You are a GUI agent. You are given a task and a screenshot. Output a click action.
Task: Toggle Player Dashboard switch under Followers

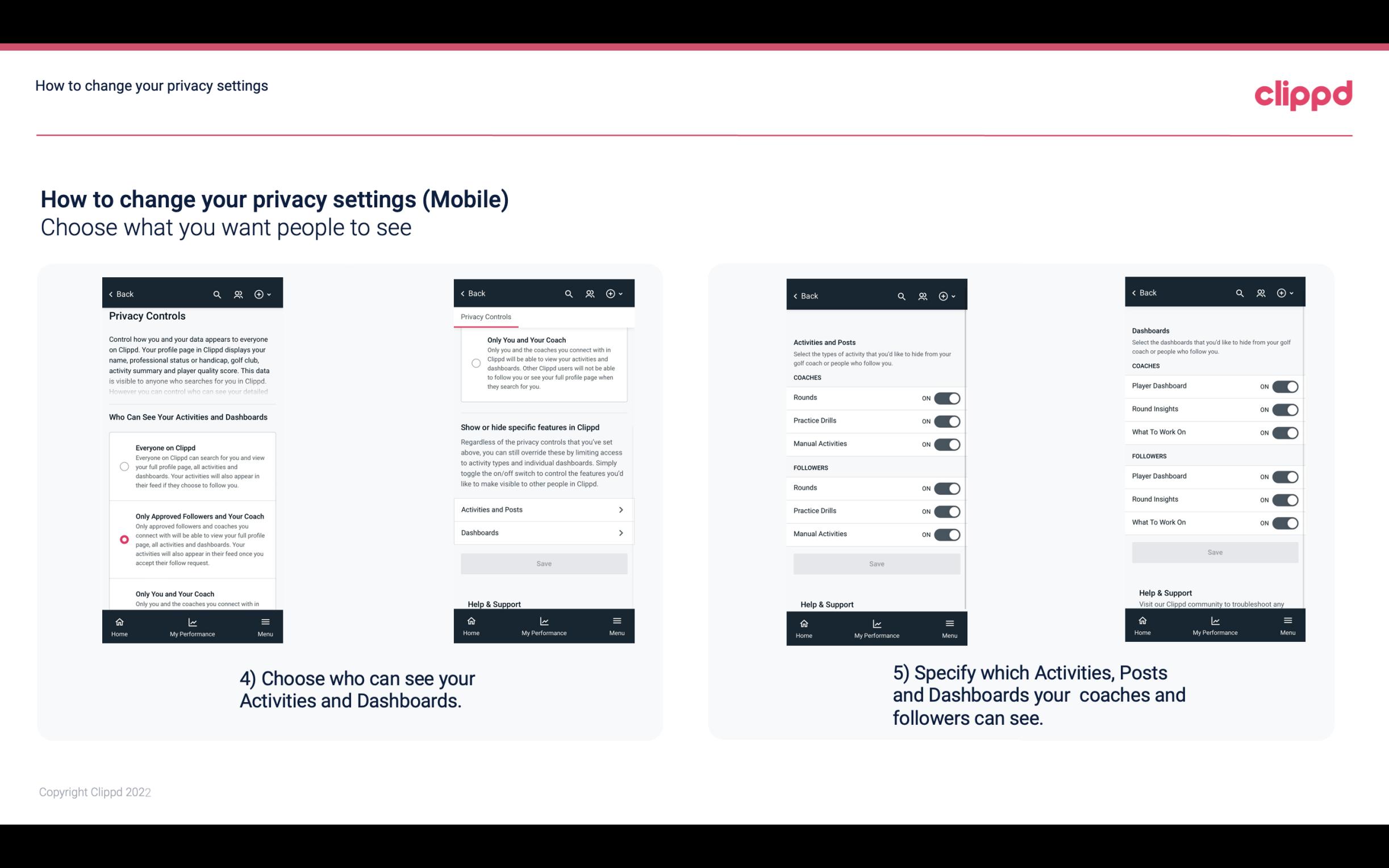(1284, 476)
